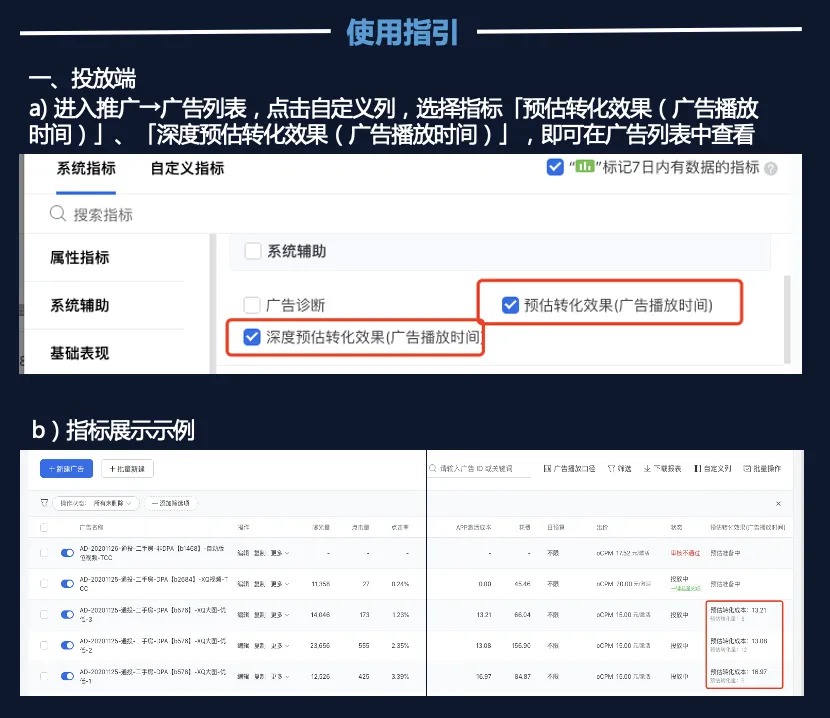Image resolution: width=830 pixels, height=718 pixels.
Task: Toggle the switch for the ad with 14,046 impressions
Action: coord(67,614)
